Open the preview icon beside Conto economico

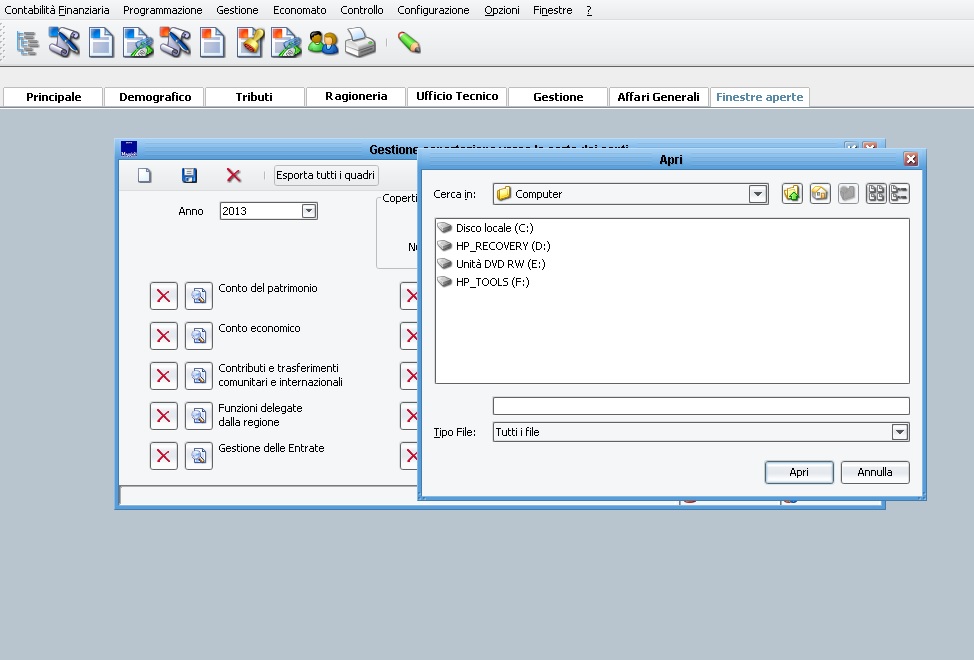pos(199,336)
